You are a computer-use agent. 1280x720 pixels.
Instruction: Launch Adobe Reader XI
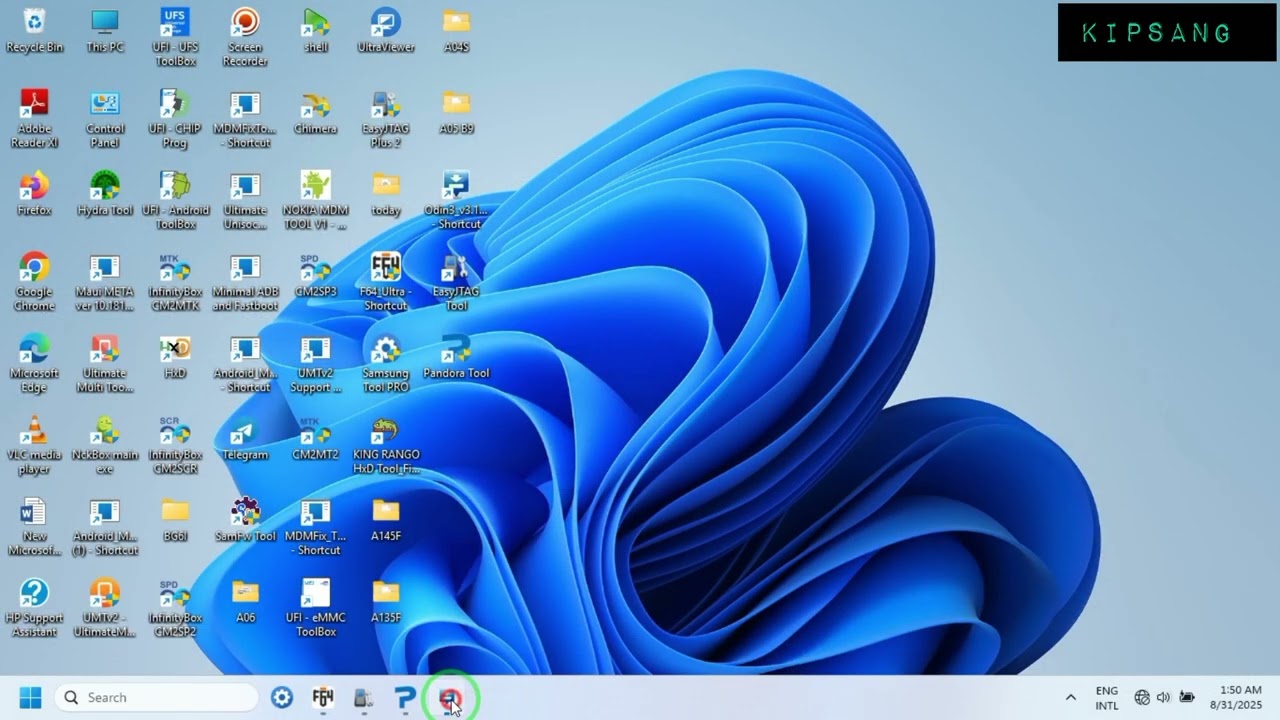pyautogui.click(x=34, y=119)
